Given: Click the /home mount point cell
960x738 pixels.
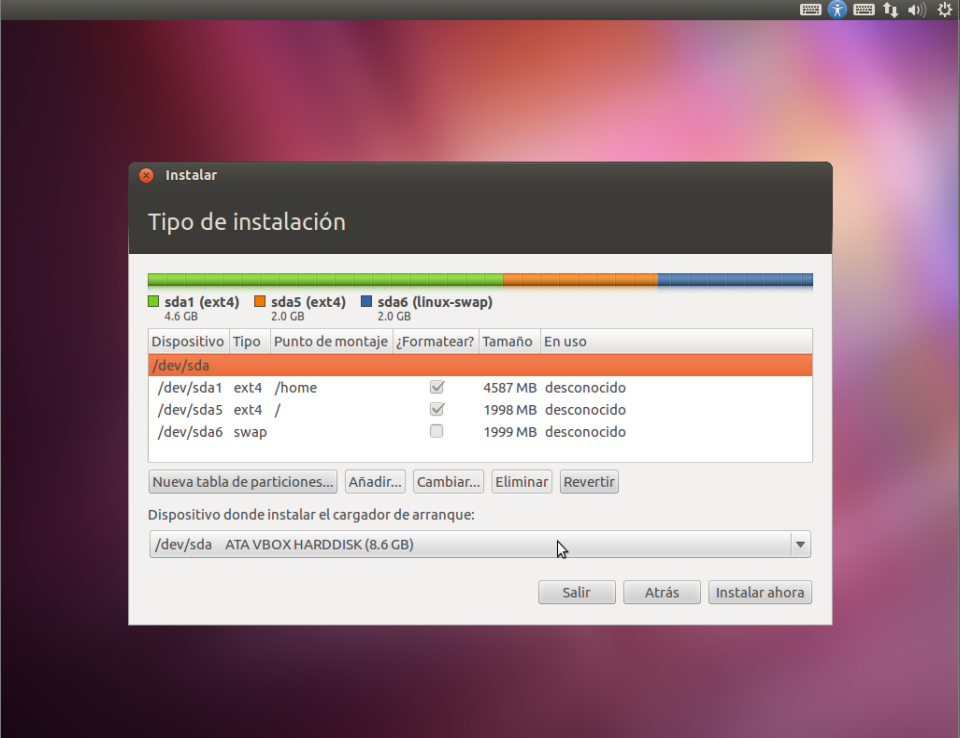Looking at the screenshot, I should click(296, 388).
